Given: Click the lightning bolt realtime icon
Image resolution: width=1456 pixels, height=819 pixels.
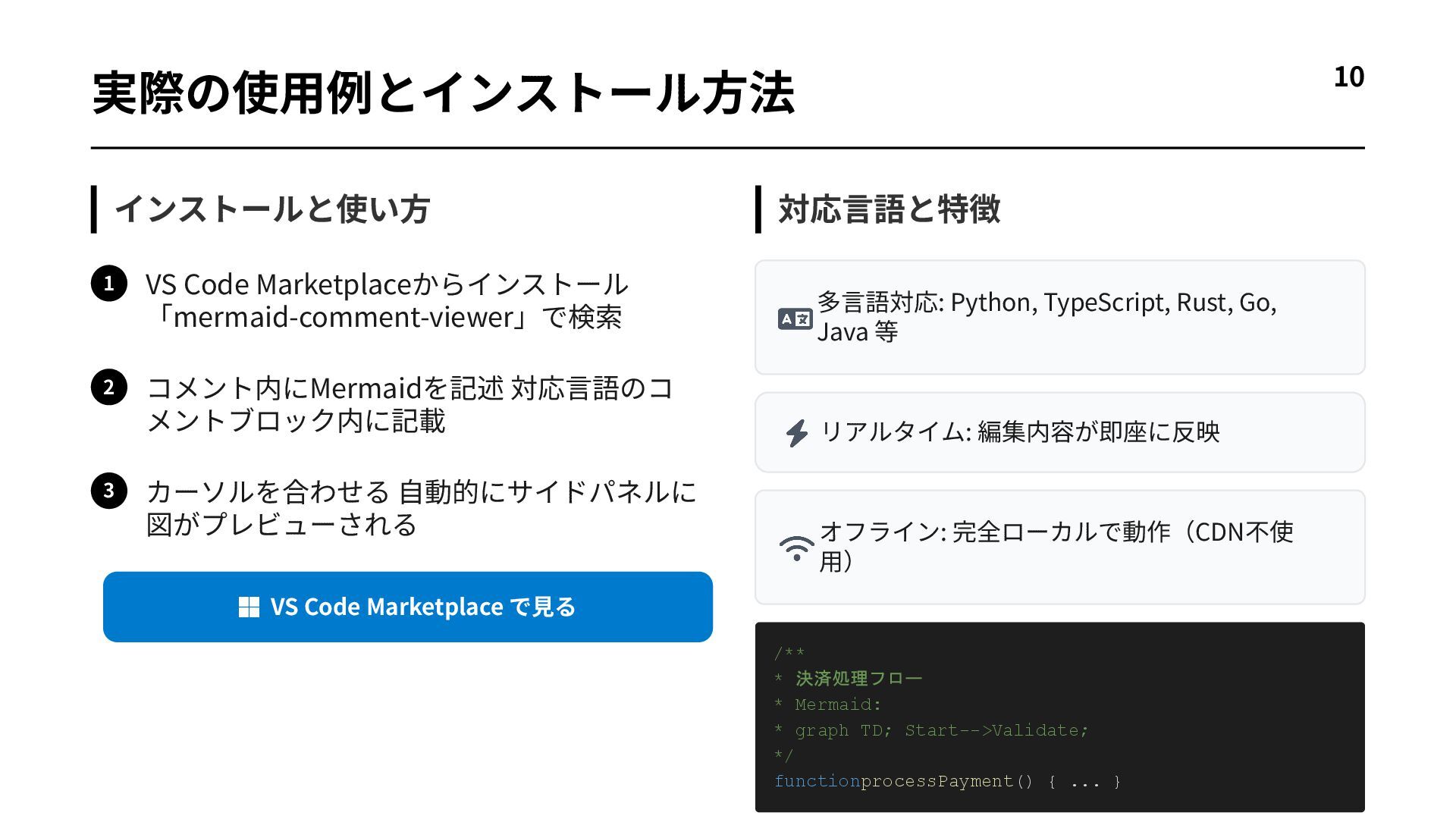Looking at the screenshot, I should point(796,433).
